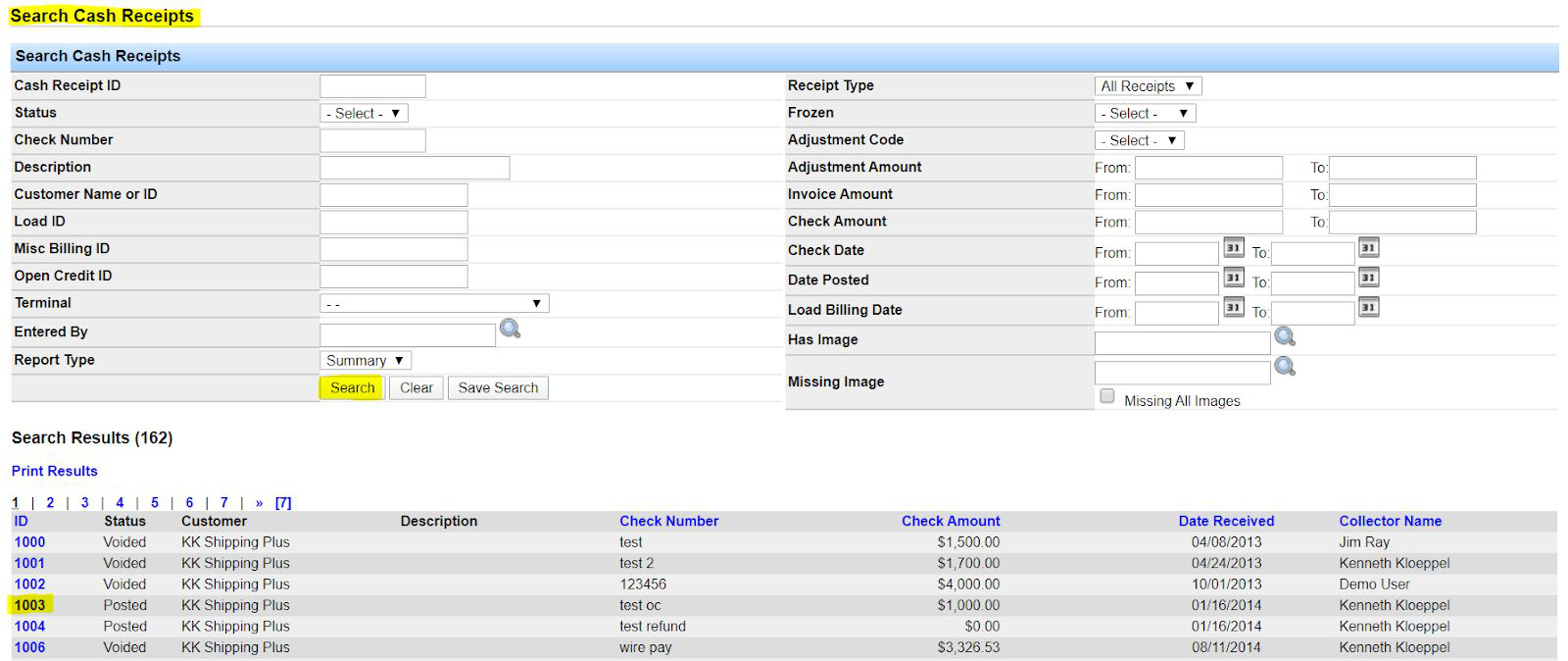Sort results by ID column
Image resolution: width=1568 pixels, height=661 pixels.
coord(21,521)
